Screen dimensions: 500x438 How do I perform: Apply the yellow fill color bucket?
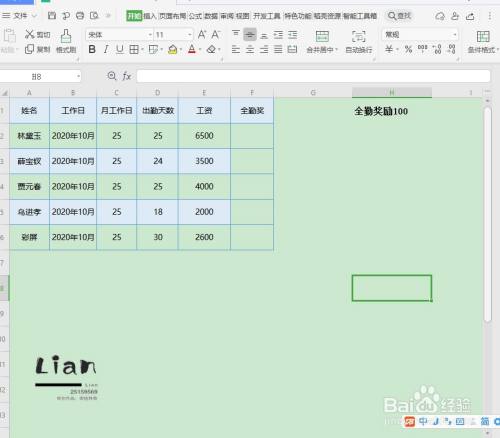click(x=173, y=49)
